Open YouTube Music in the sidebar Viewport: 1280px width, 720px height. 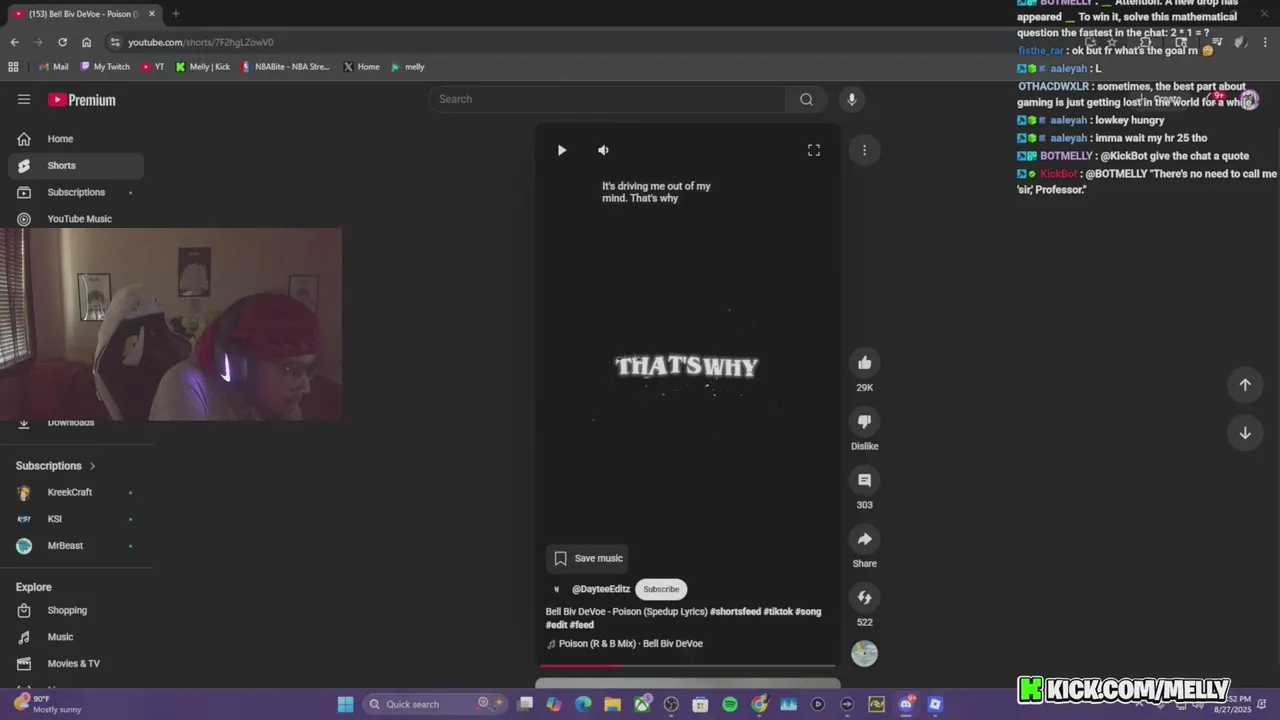click(76, 219)
